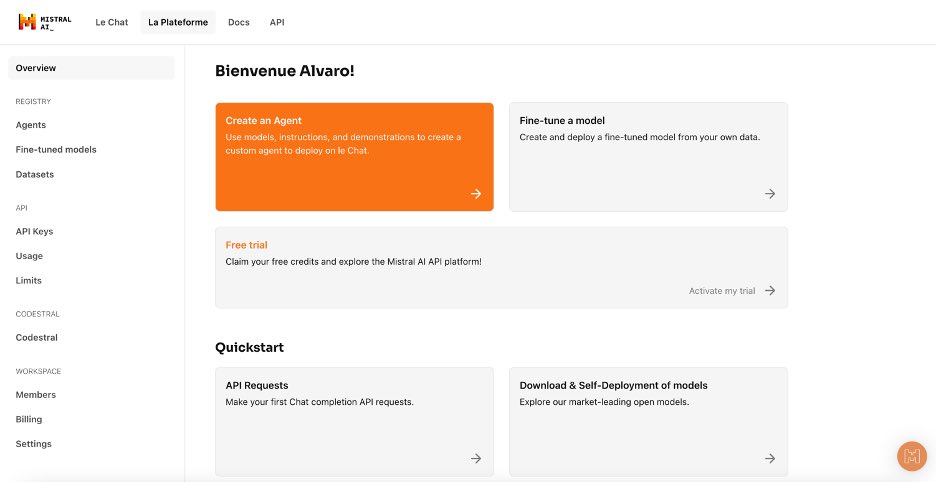Open Datasets in sidebar
Viewport: 936px width, 482px height.
(35, 174)
